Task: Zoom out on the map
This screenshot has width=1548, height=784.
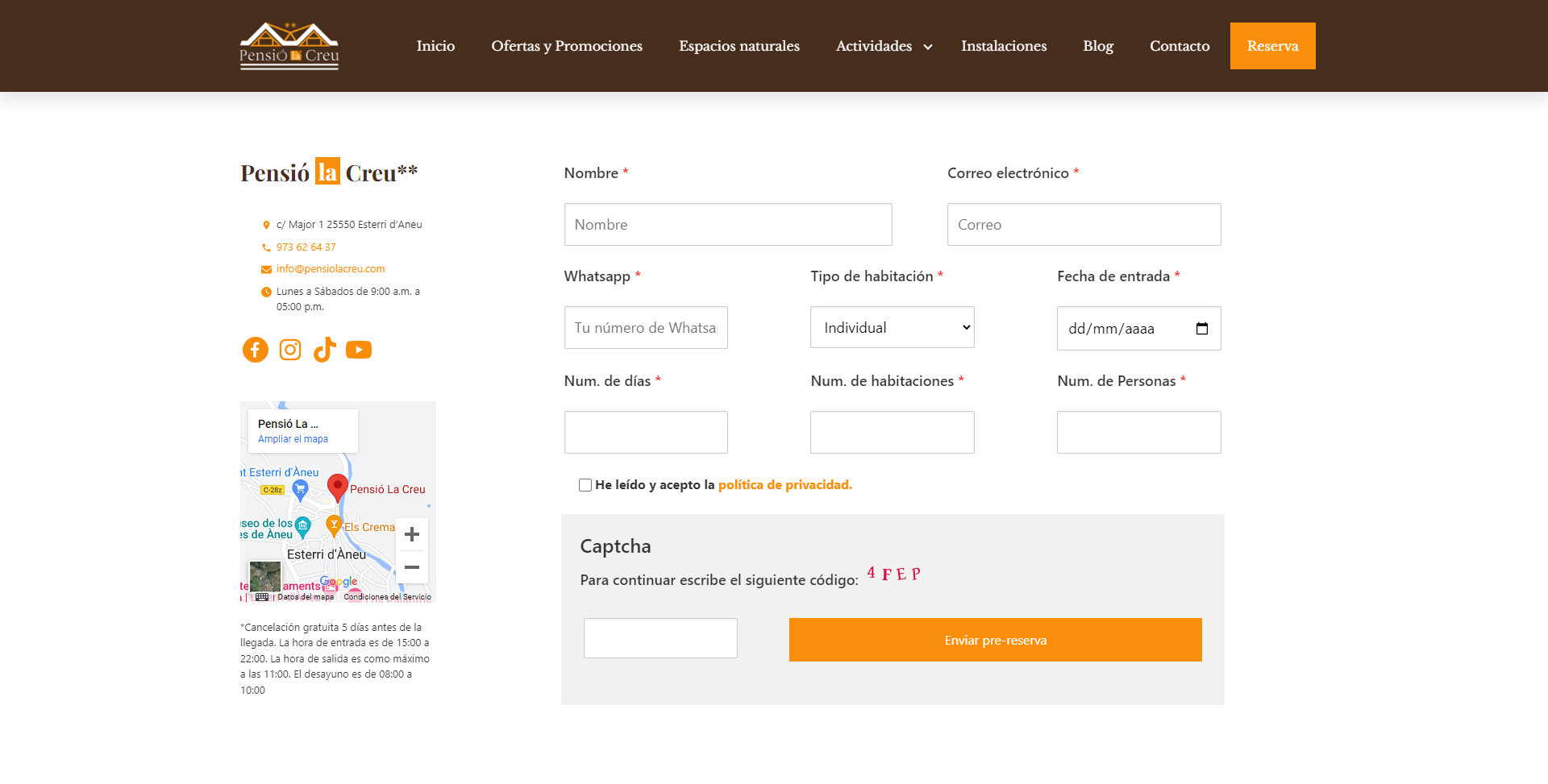Action: [412, 567]
